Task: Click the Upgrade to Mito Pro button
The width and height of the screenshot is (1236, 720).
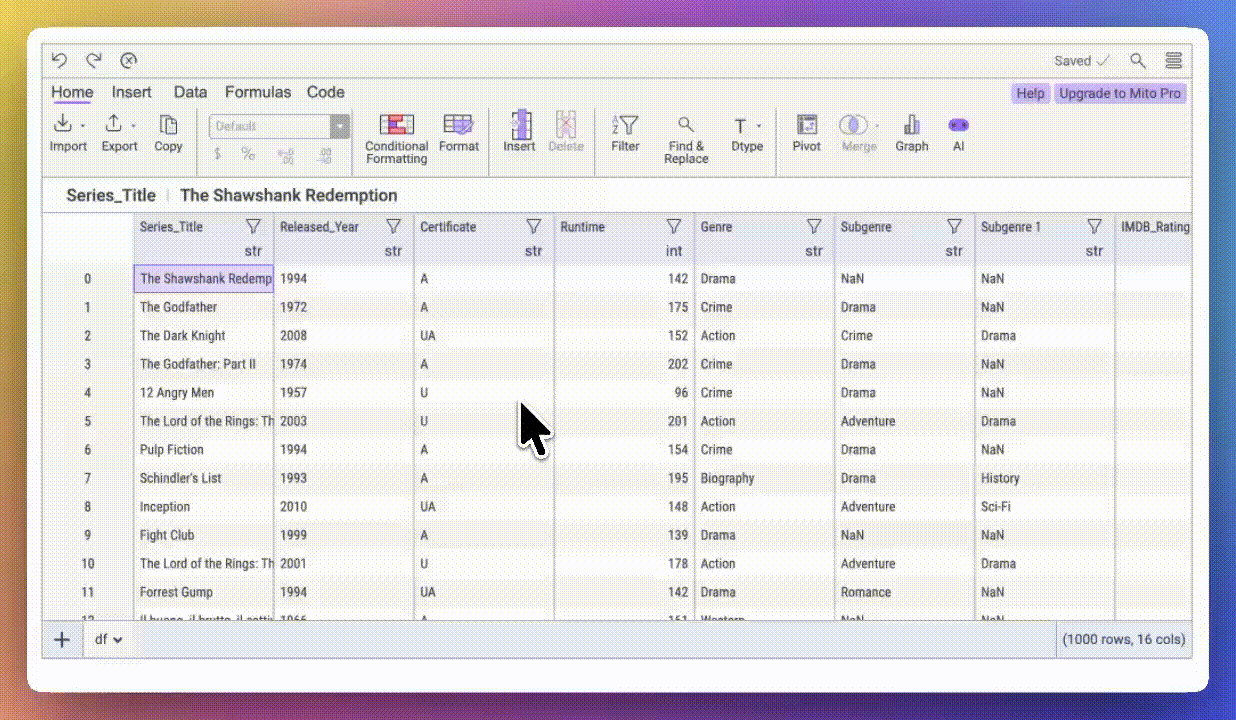Action: point(1119,92)
